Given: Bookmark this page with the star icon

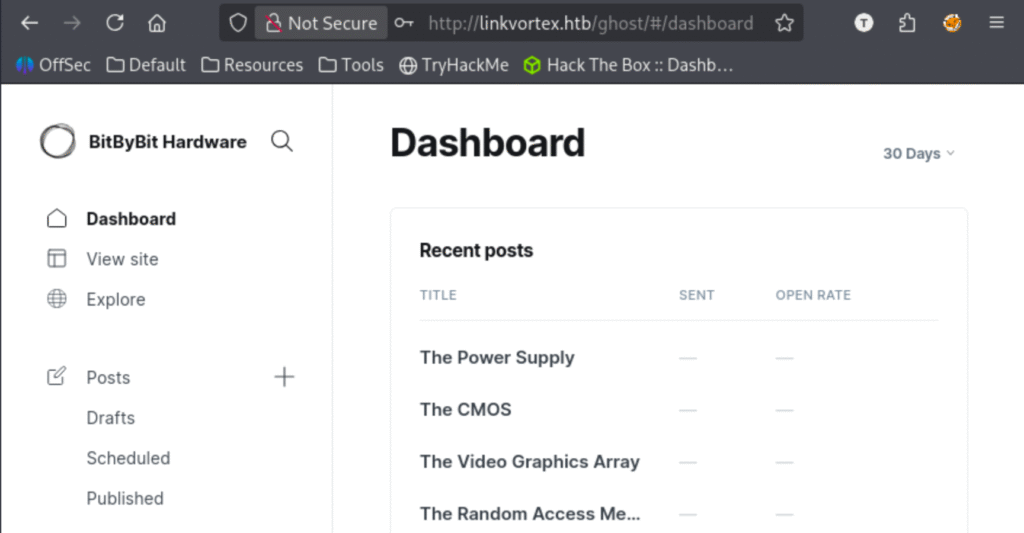Looking at the screenshot, I should tap(784, 23).
